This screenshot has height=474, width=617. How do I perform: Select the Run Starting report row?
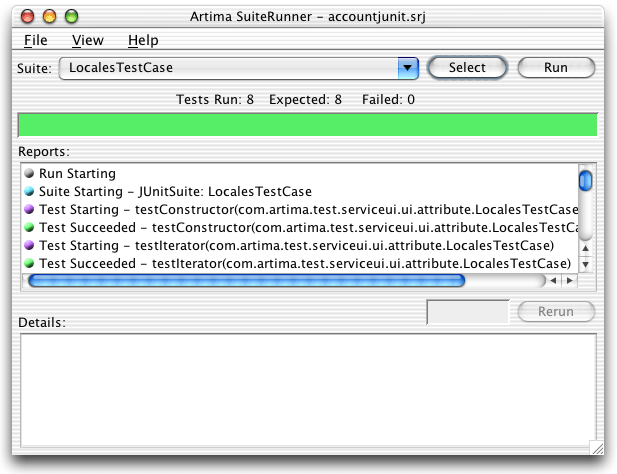(x=300, y=173)
